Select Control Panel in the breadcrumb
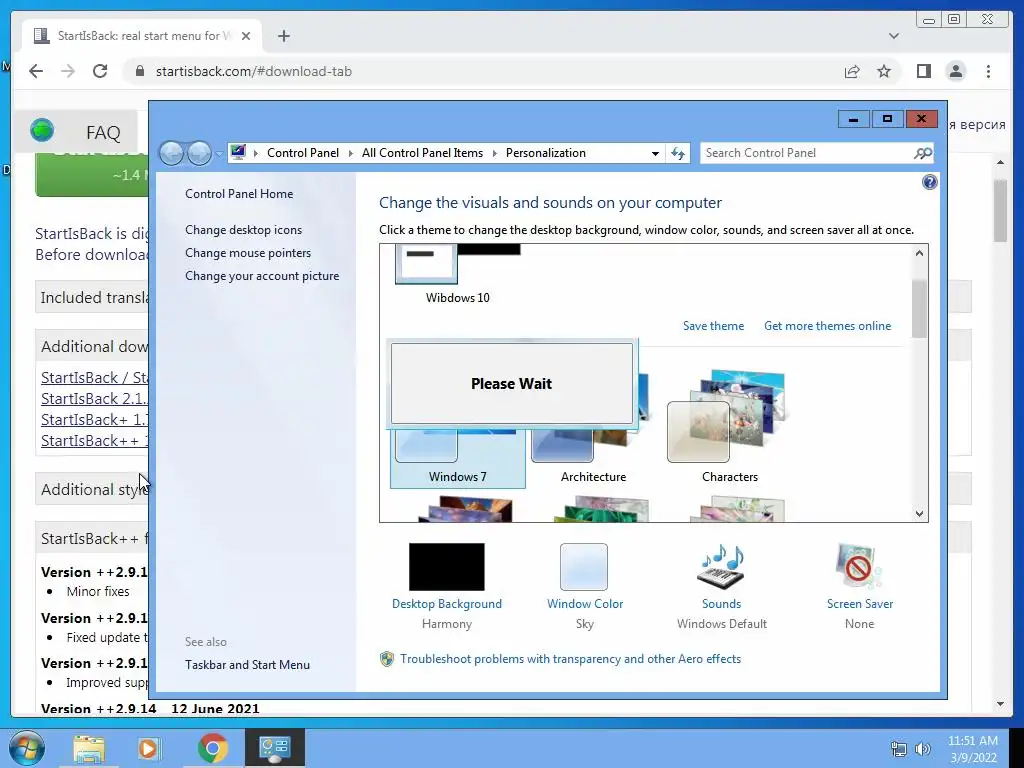This screenshot has width=1024, height=768. (x=303, y=153)
